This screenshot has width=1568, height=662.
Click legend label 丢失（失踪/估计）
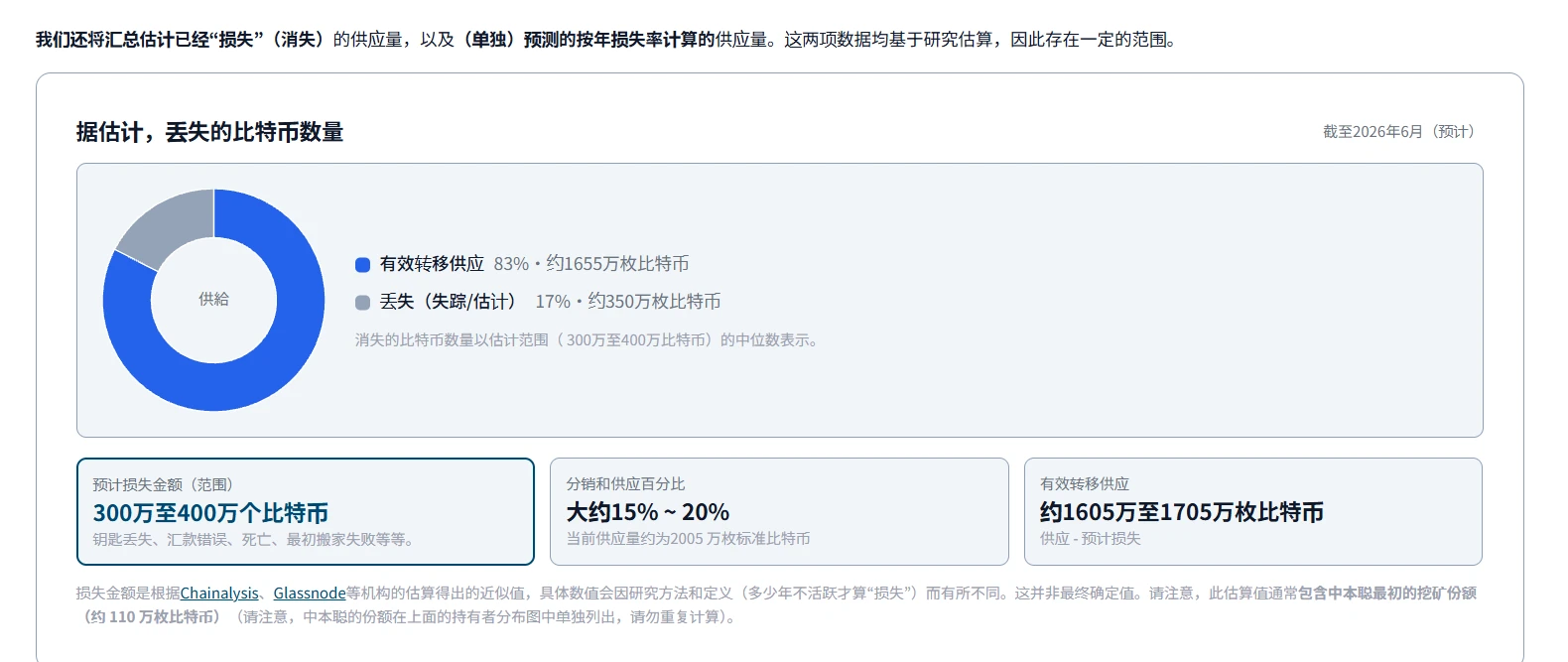click(x=452, y=302)
